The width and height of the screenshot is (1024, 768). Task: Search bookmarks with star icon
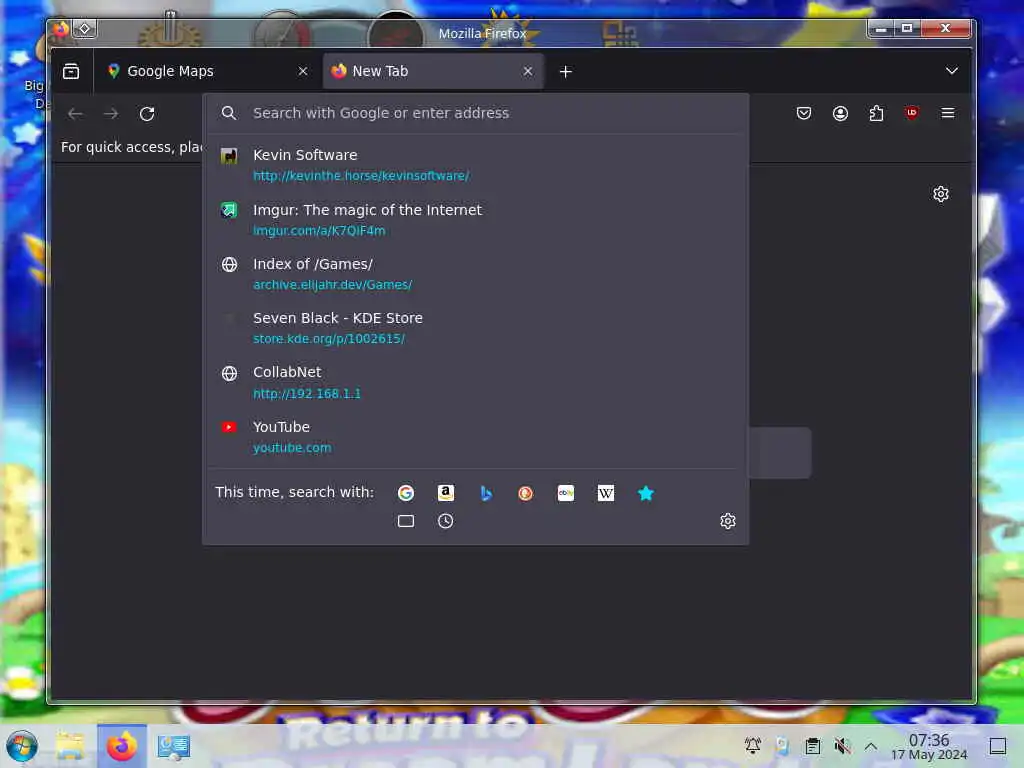[645, 493]
